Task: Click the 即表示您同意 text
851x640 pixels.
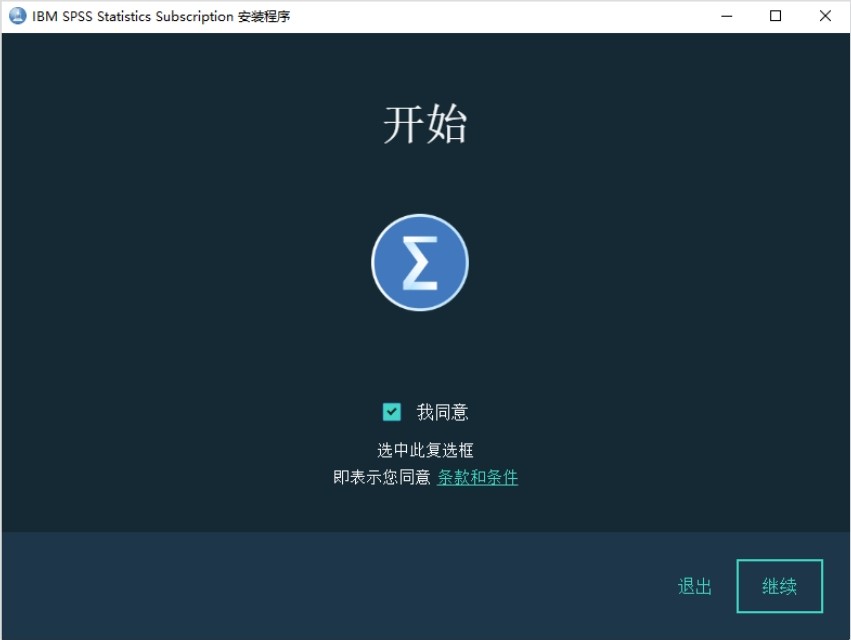Action: [x=382, y=477]
